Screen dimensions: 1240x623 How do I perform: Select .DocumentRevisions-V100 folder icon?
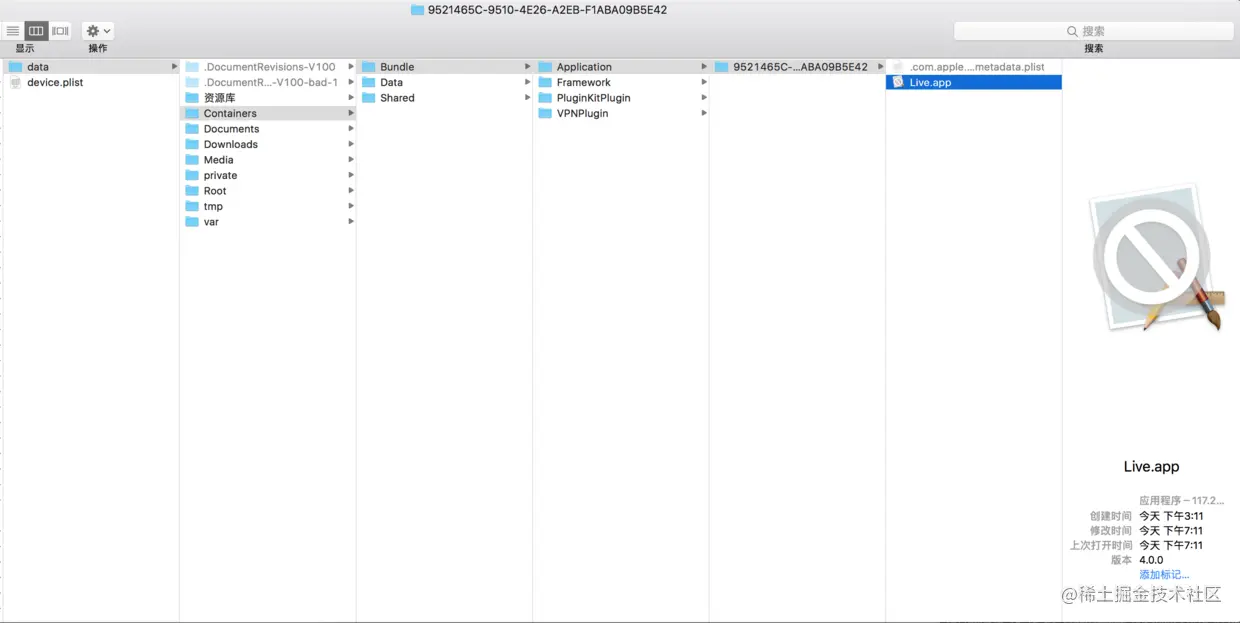192,67
